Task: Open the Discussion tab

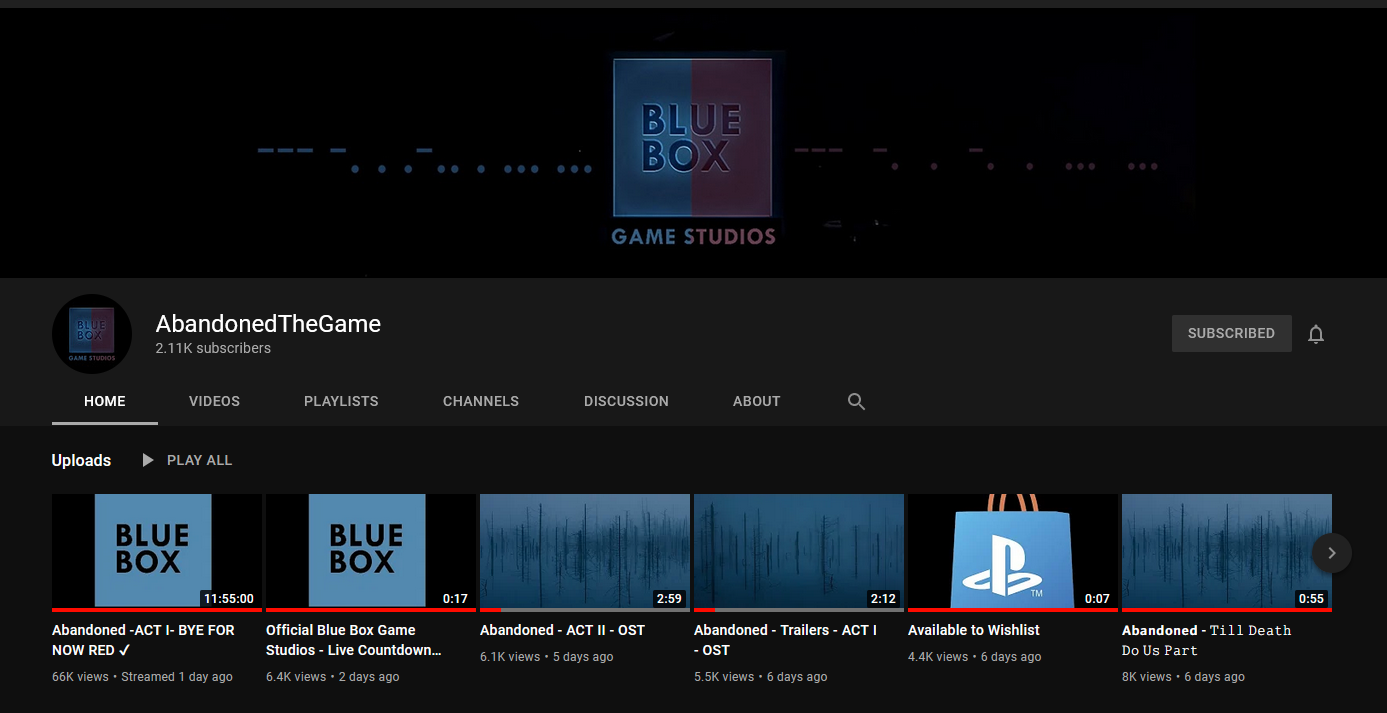Action: [x=626, y=401]
